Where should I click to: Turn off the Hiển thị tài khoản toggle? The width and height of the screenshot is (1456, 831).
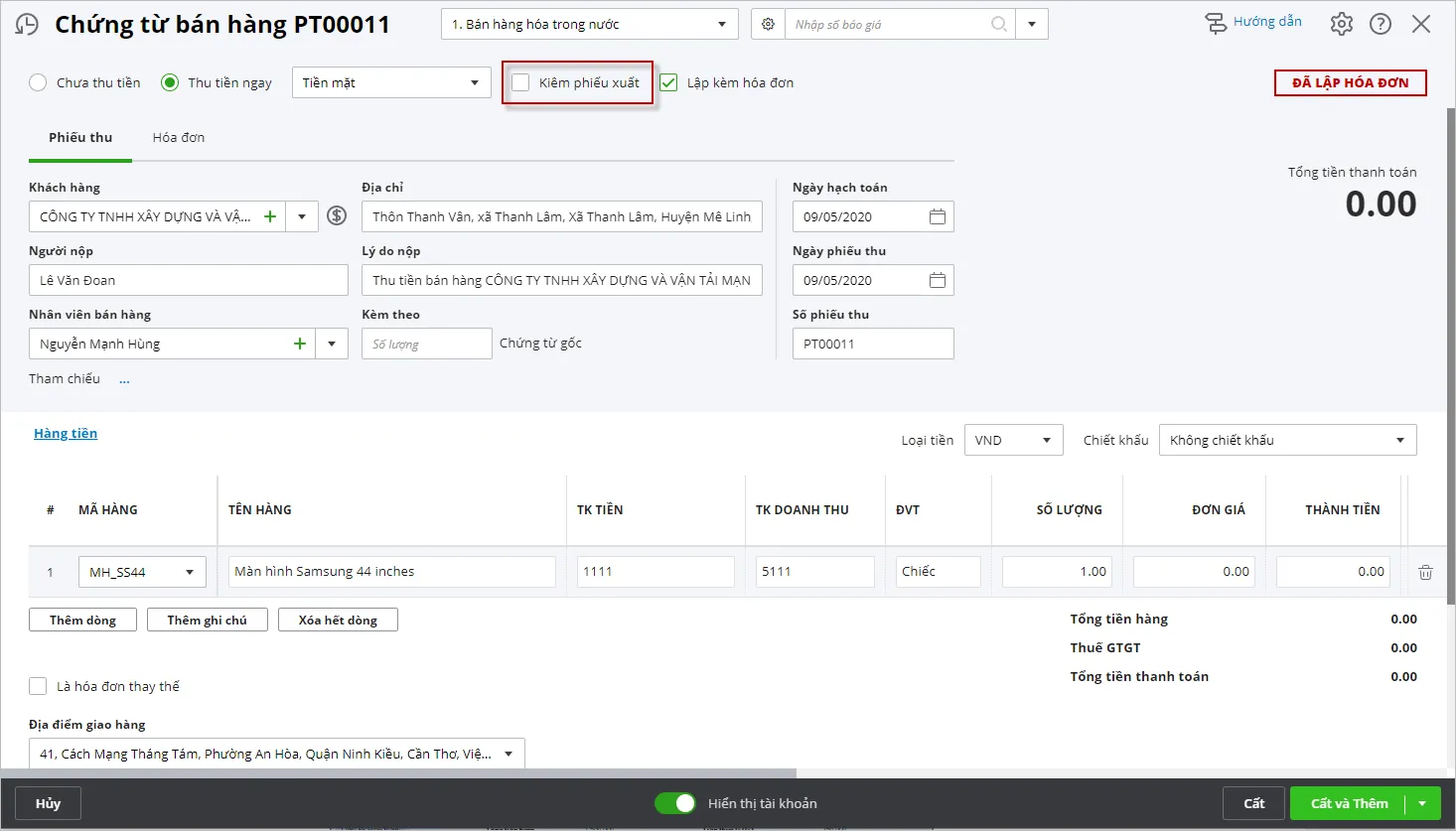coord(675,803)
